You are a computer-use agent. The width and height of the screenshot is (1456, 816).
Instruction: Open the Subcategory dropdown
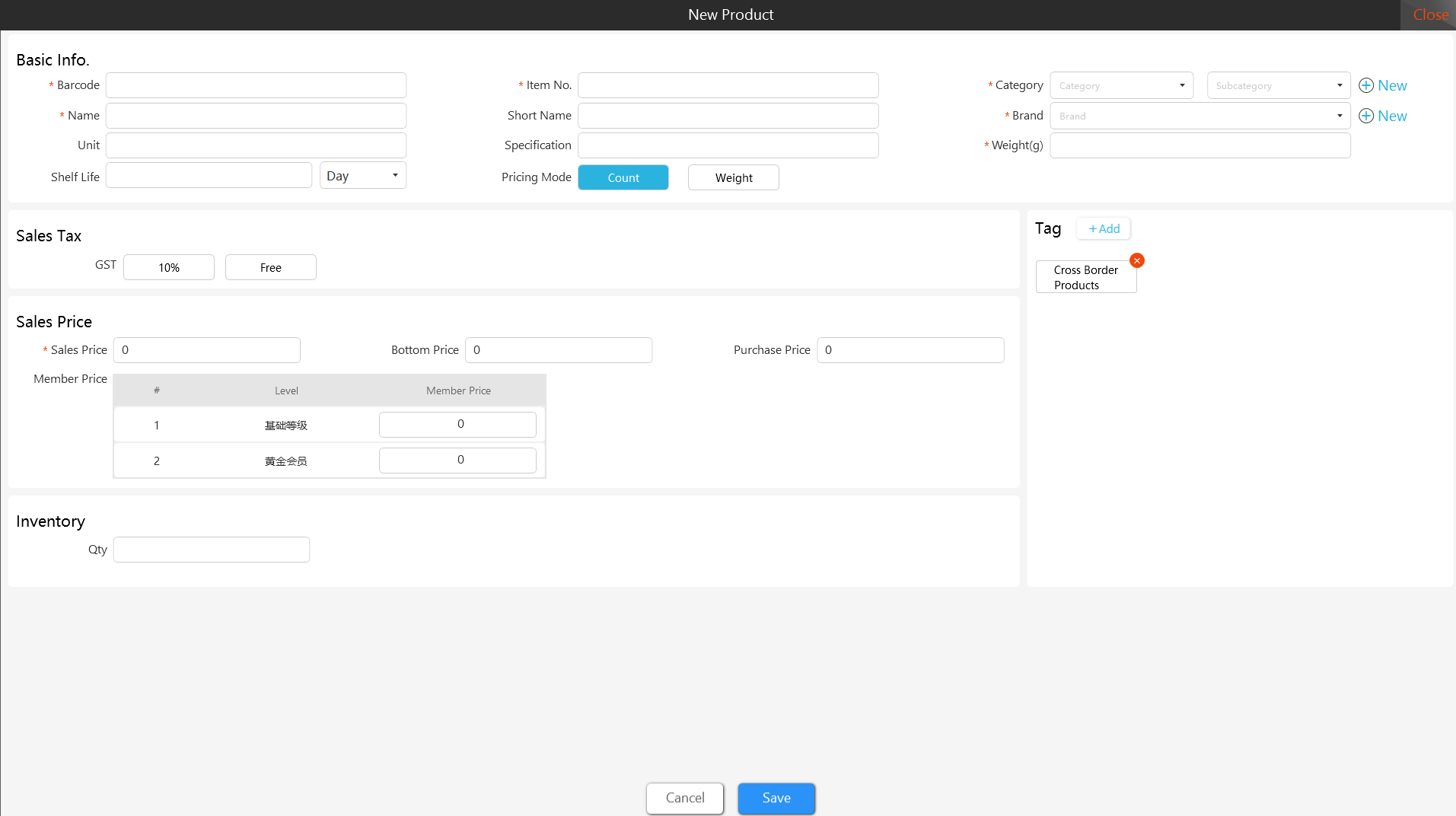tap(1279, 85)
